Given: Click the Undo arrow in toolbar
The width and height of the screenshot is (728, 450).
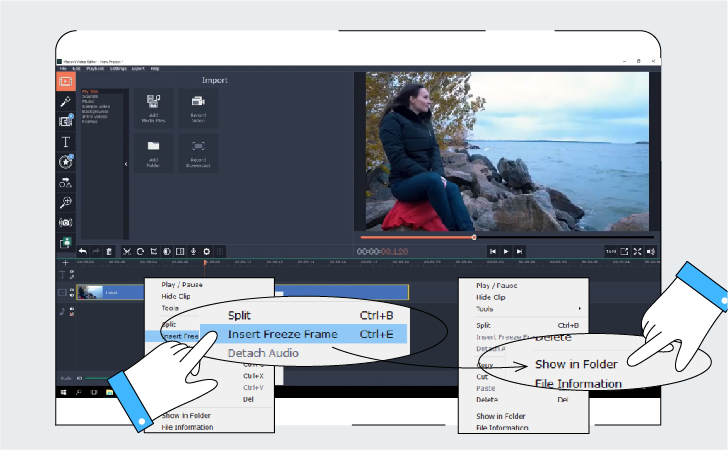Looking at the screenshot, I should (83, 252).
